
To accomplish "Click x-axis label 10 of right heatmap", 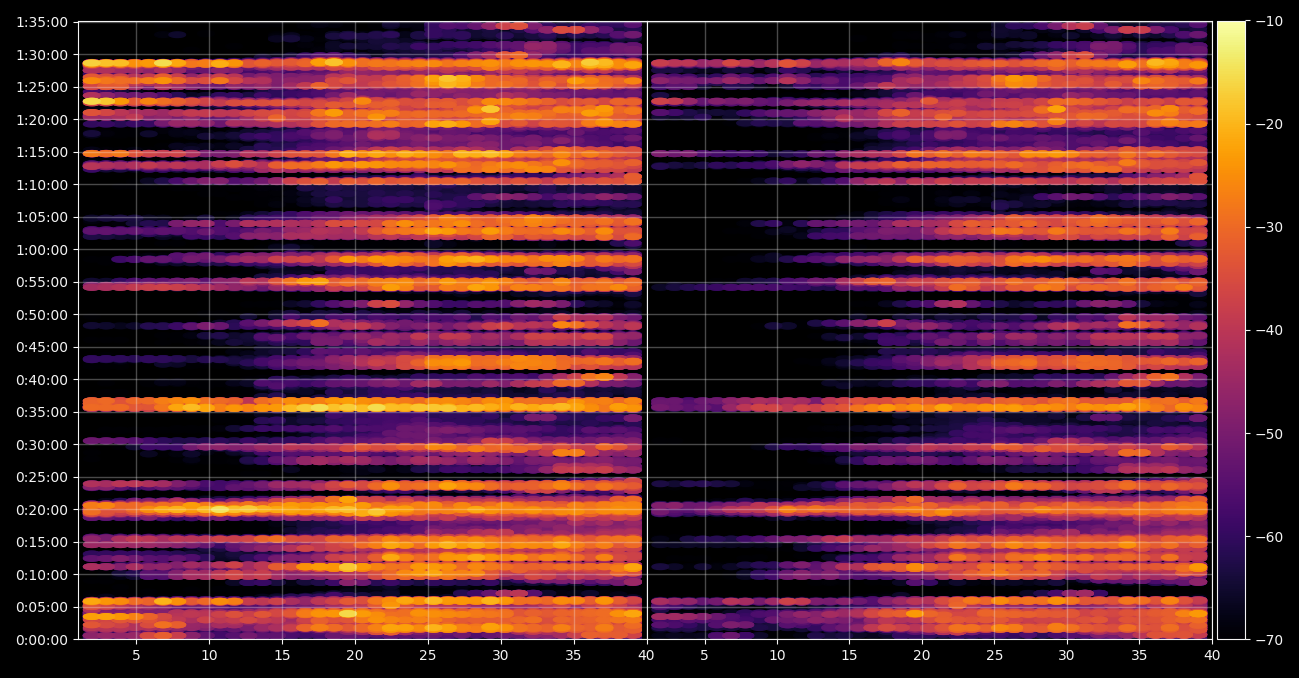I will 777,655.
